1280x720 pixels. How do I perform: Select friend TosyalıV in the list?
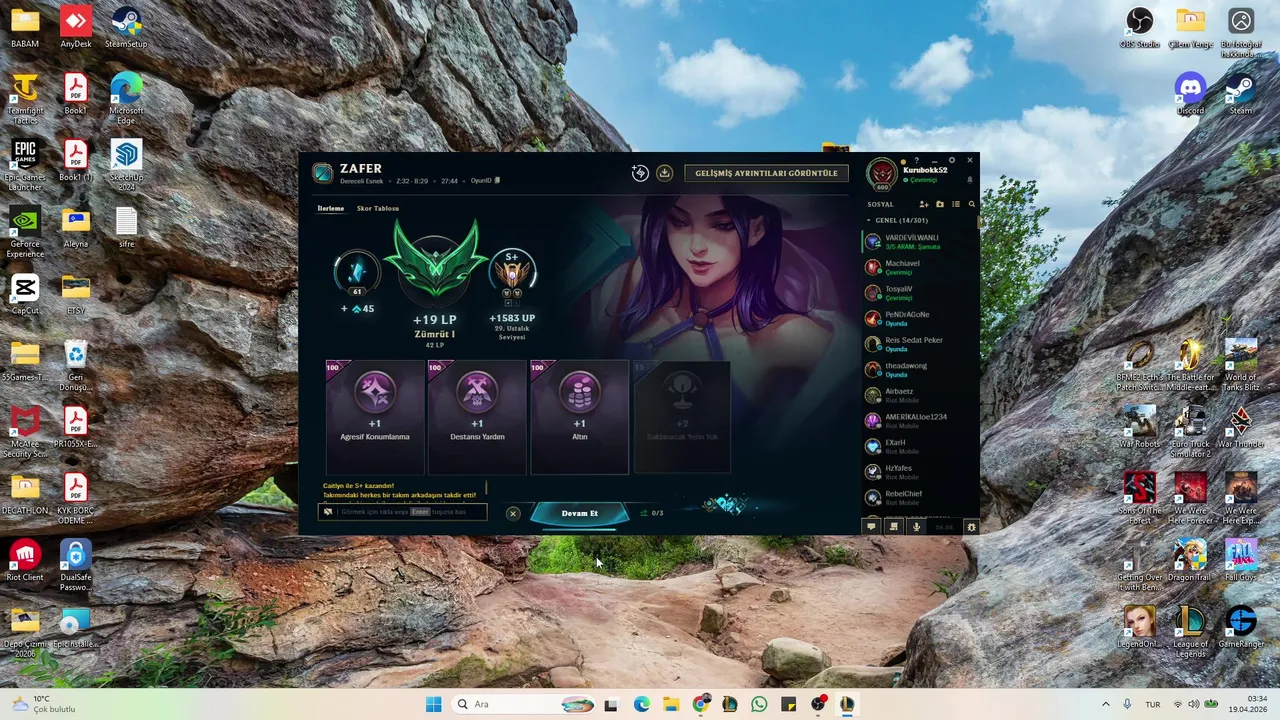click(920, 293)
